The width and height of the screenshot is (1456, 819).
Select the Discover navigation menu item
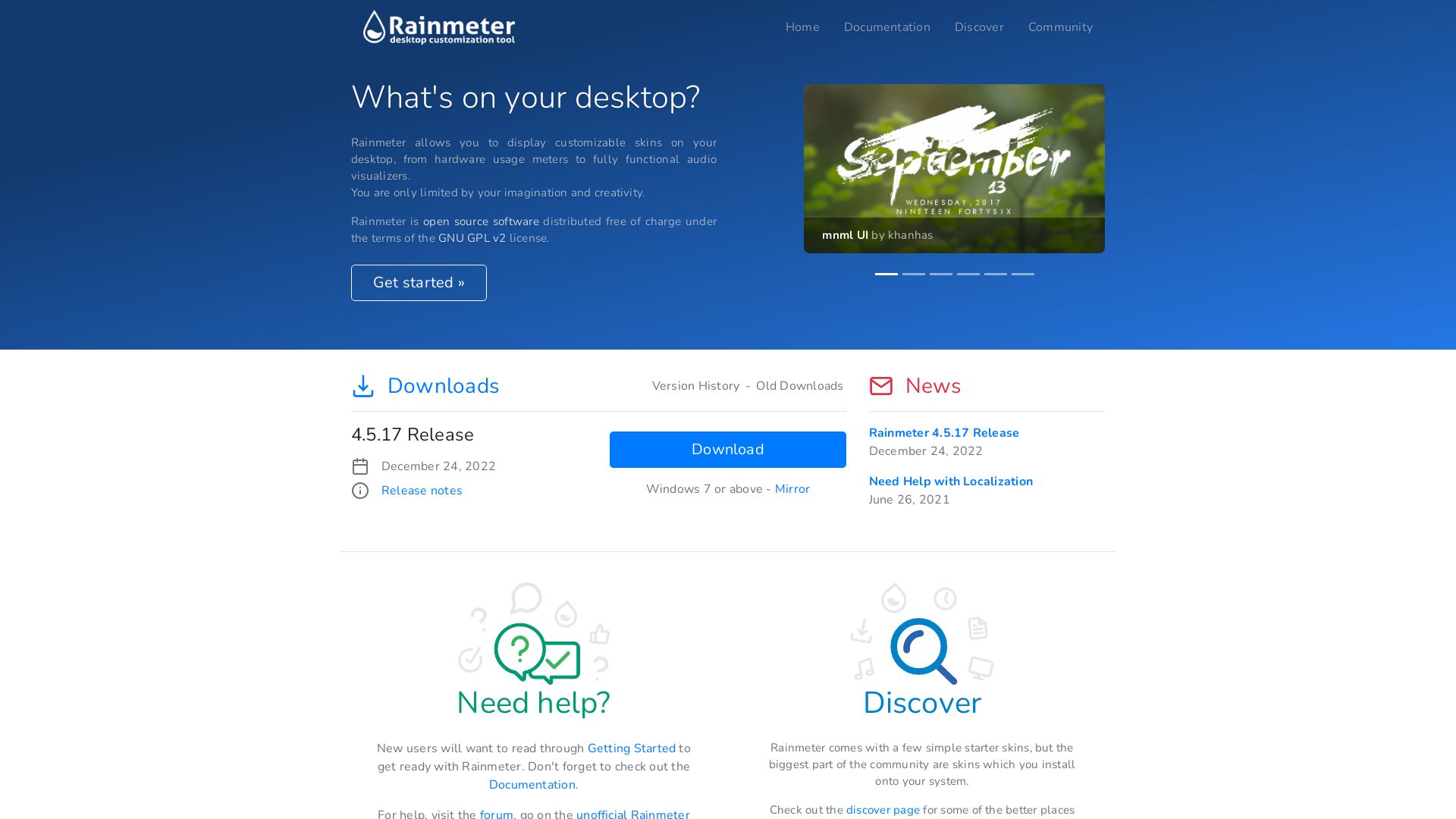979,27
